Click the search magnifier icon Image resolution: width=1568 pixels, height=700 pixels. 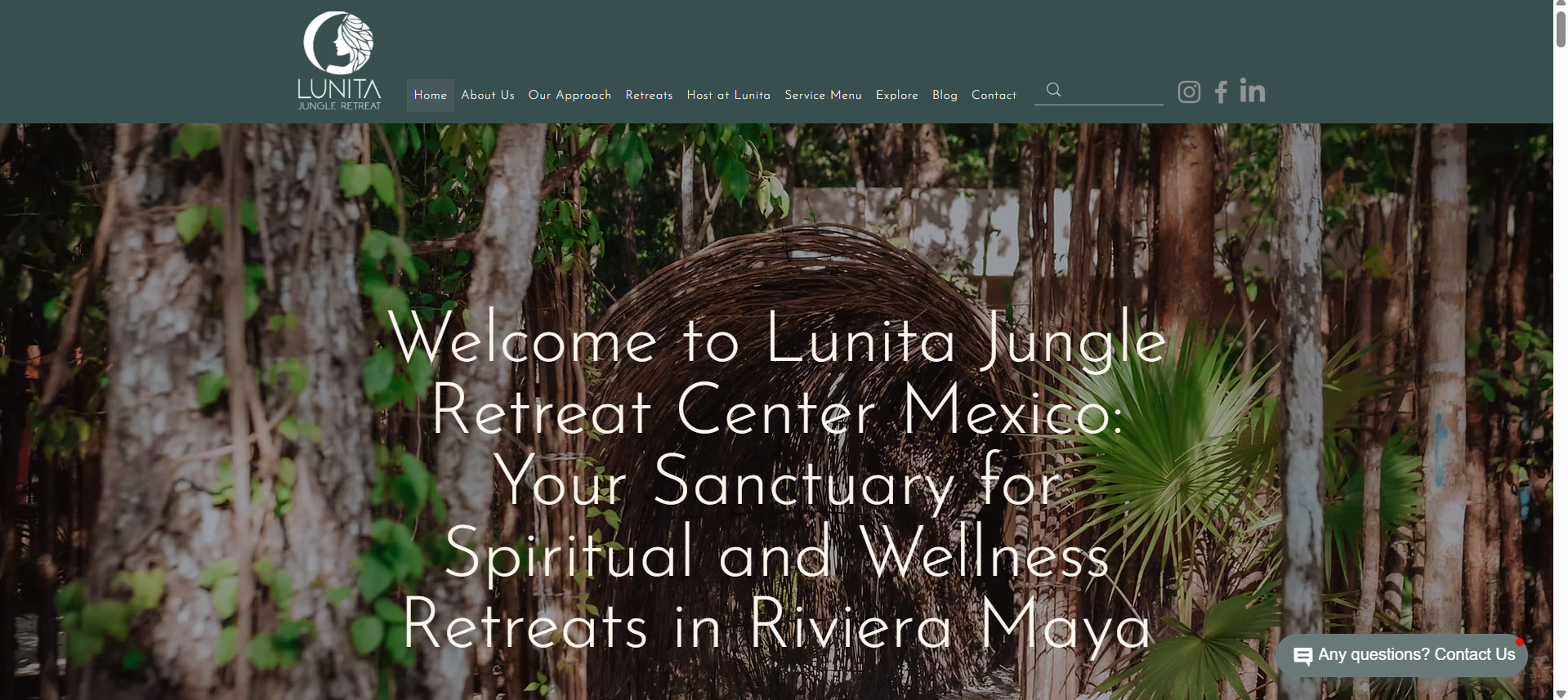point(1054,90)
